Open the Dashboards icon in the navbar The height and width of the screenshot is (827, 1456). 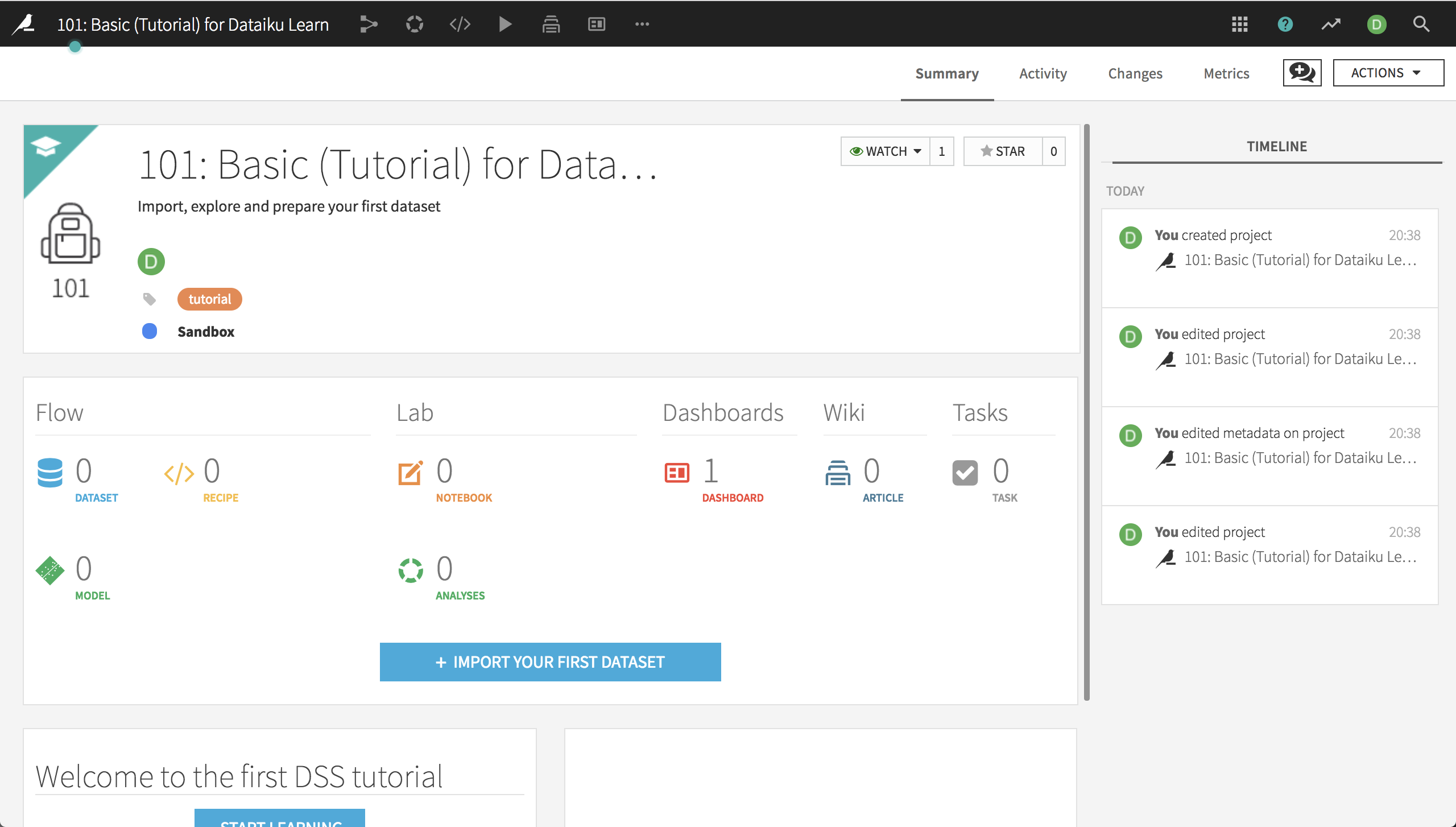pos(596,24)
